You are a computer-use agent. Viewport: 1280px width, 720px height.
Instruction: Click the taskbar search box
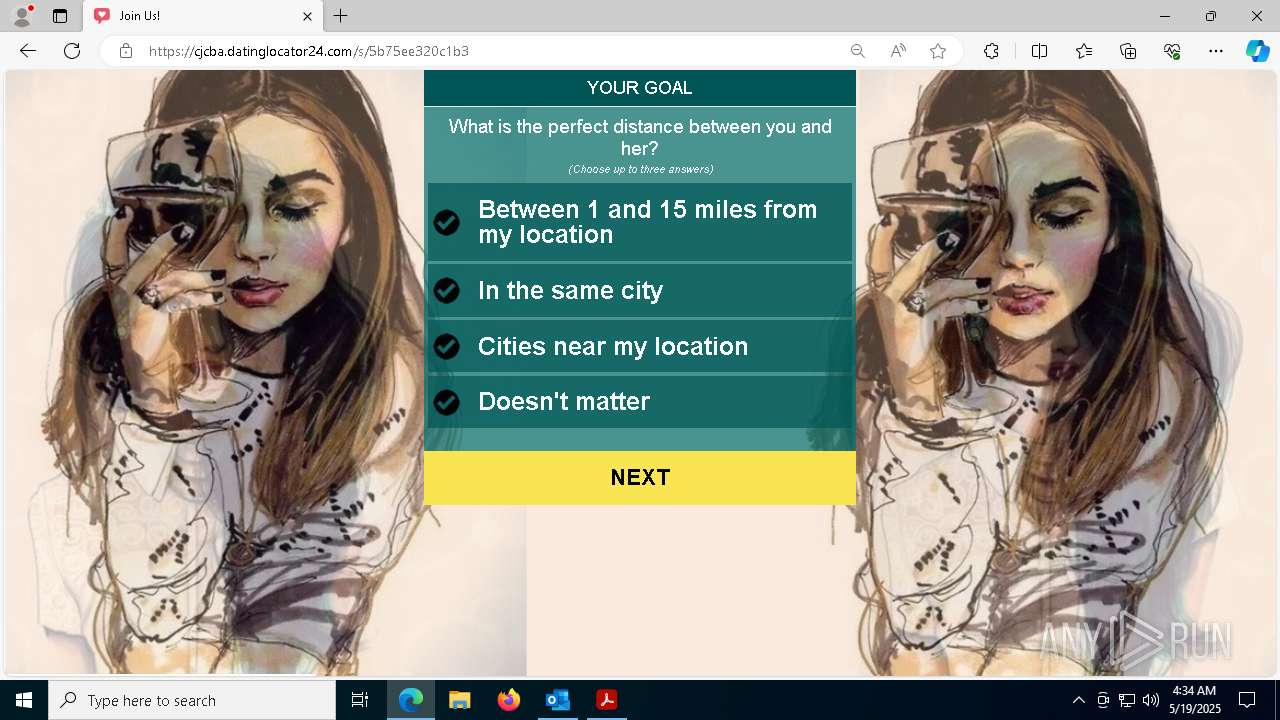[192, 700]
